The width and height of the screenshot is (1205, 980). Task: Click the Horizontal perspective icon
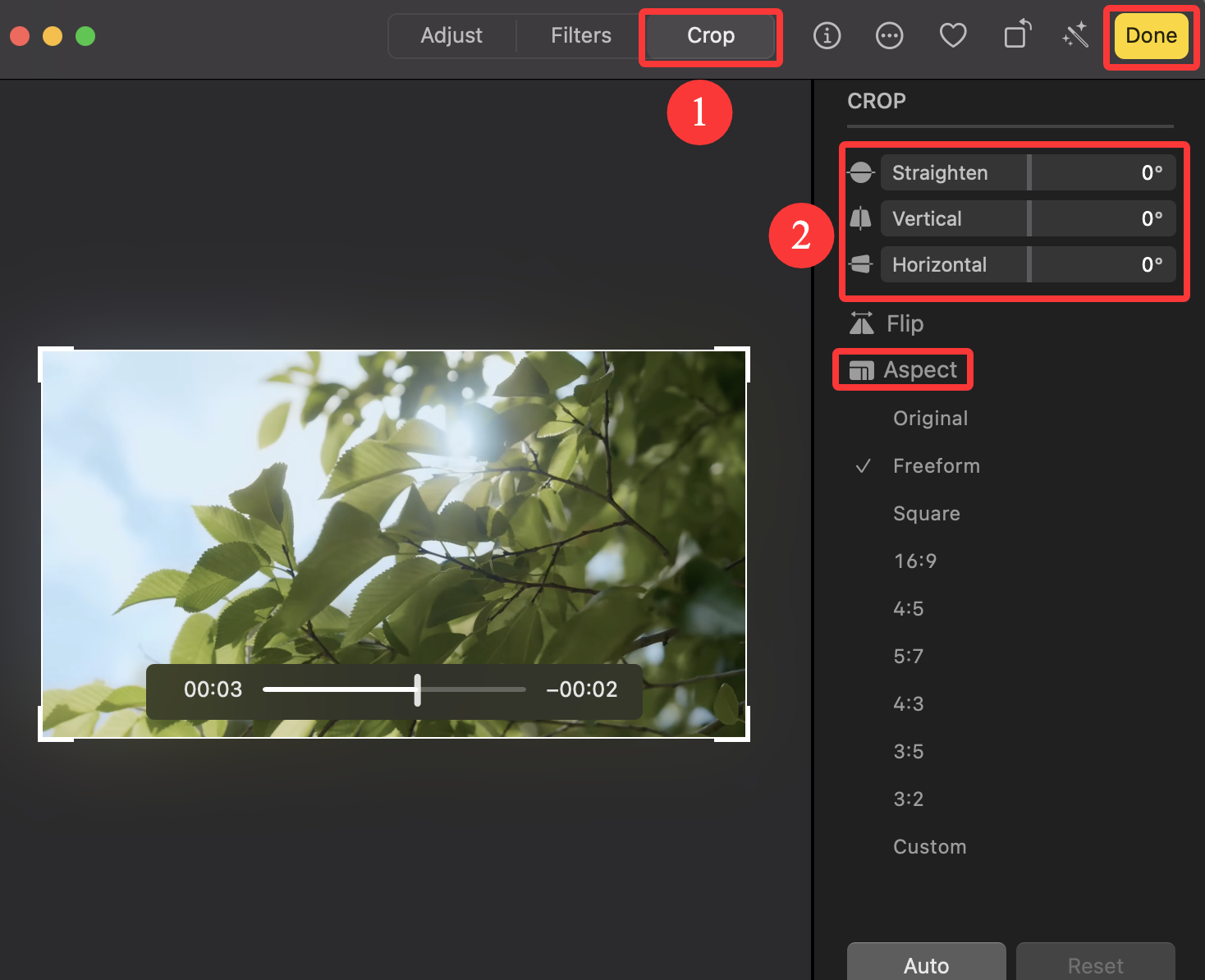[860, 265]
